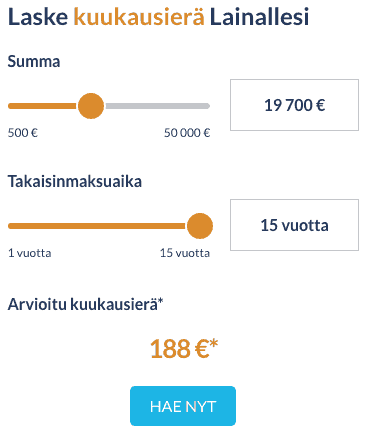This screenshot has height=437, width=365.
Task: Click the Takaisinmaksuaika label
Action: (x=75, y=182)
